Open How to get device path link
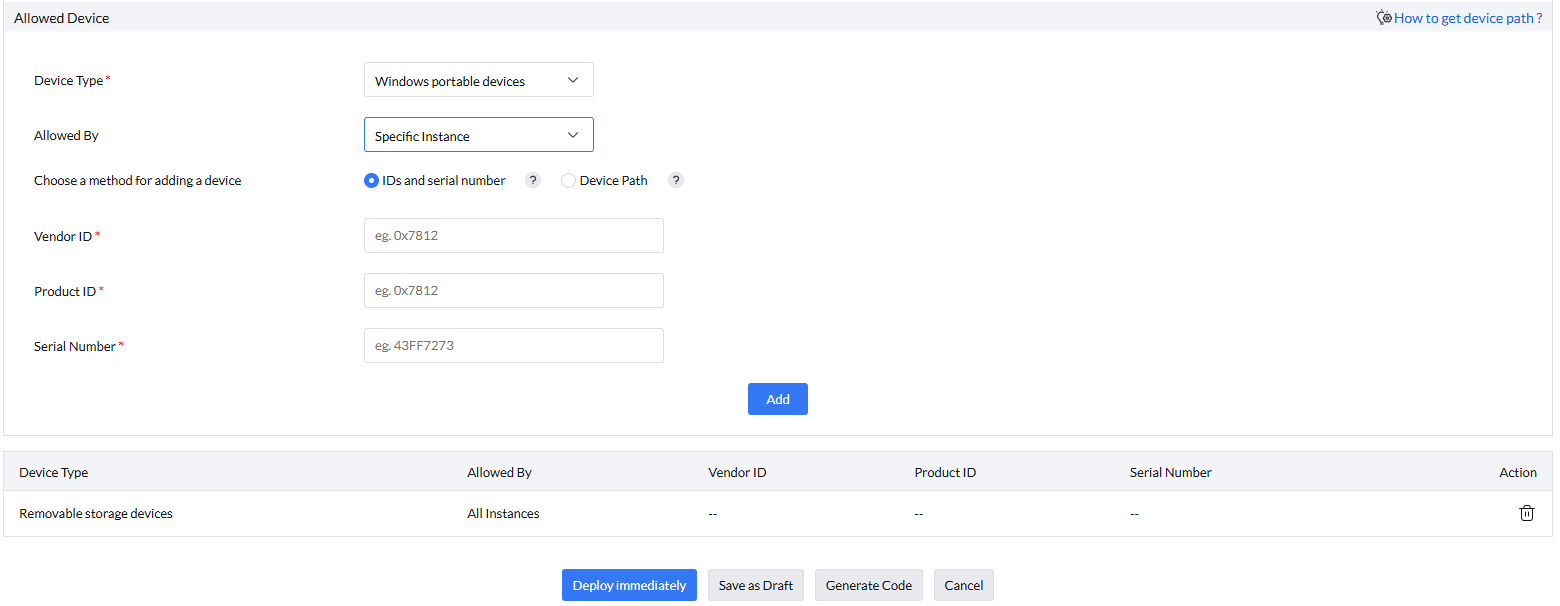 (1467, 18)
